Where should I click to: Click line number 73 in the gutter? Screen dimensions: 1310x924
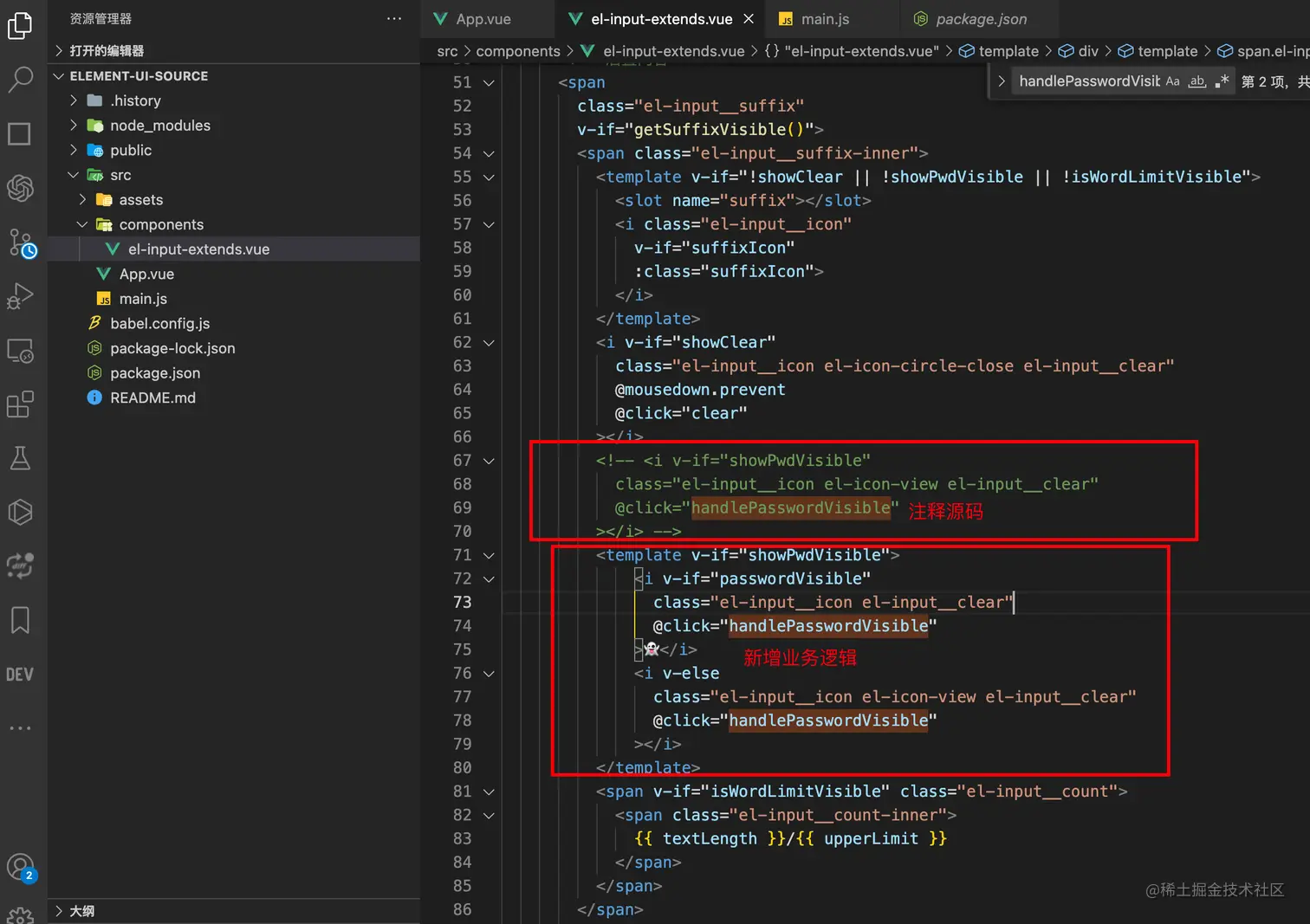click(462, 602)
